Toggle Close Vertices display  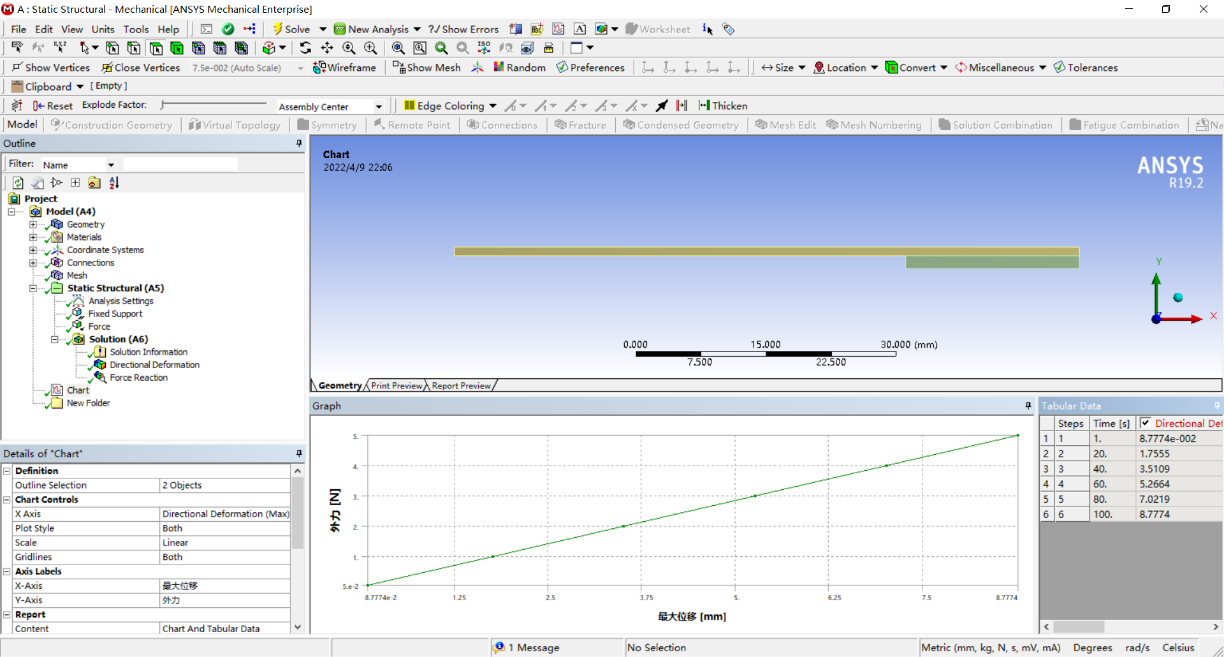click(x=140, y=68)
